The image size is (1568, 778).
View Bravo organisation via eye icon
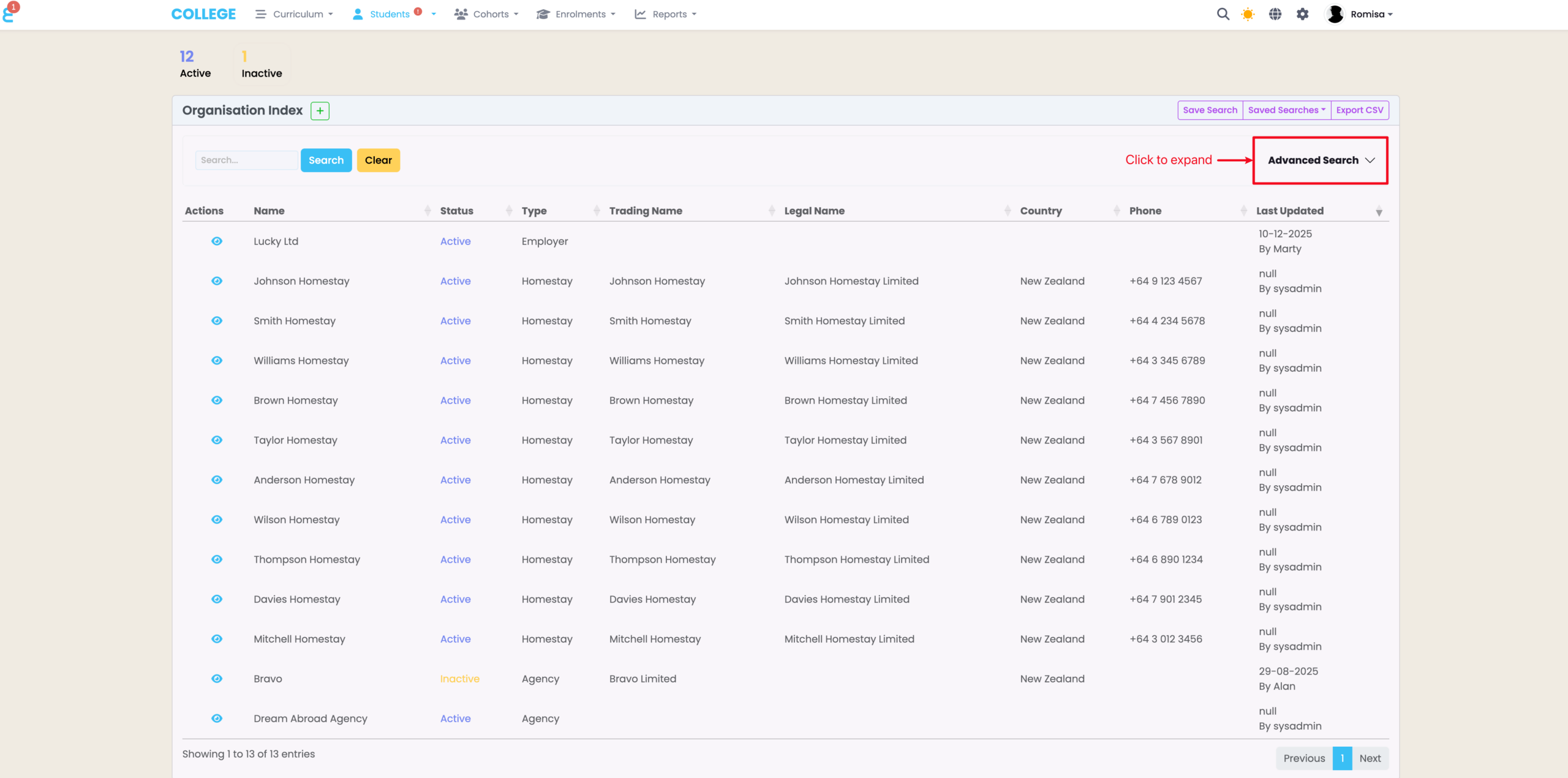(x=217, y=679)
